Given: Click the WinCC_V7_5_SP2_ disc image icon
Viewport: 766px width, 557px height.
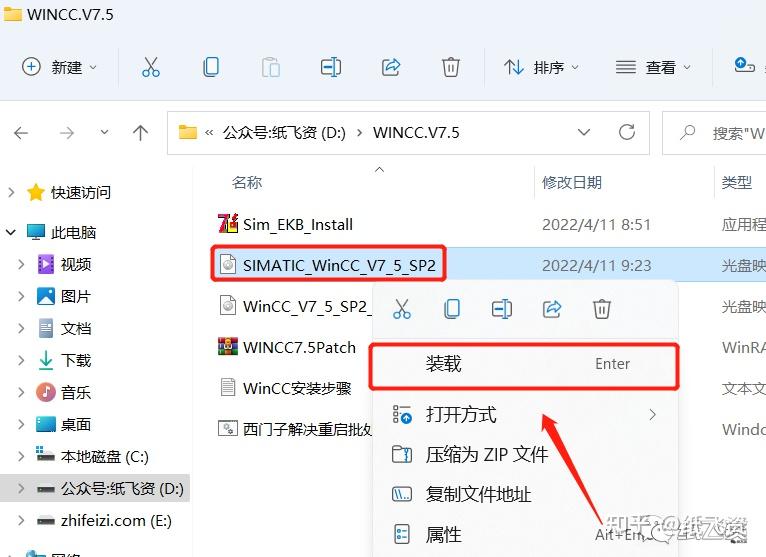Looking at the screenshot, I should tap(228, 306).
